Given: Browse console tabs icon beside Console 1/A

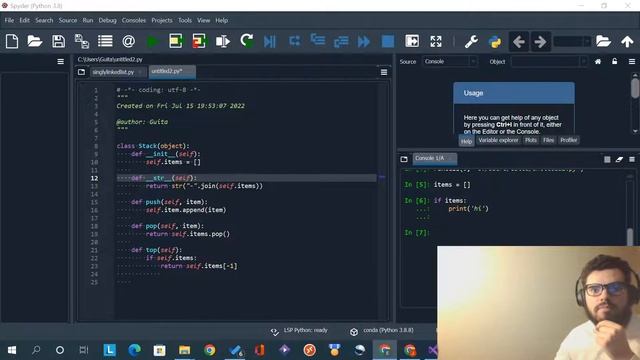Looking at the screenshot, I should pyautogui.click(x=404, y=159).
